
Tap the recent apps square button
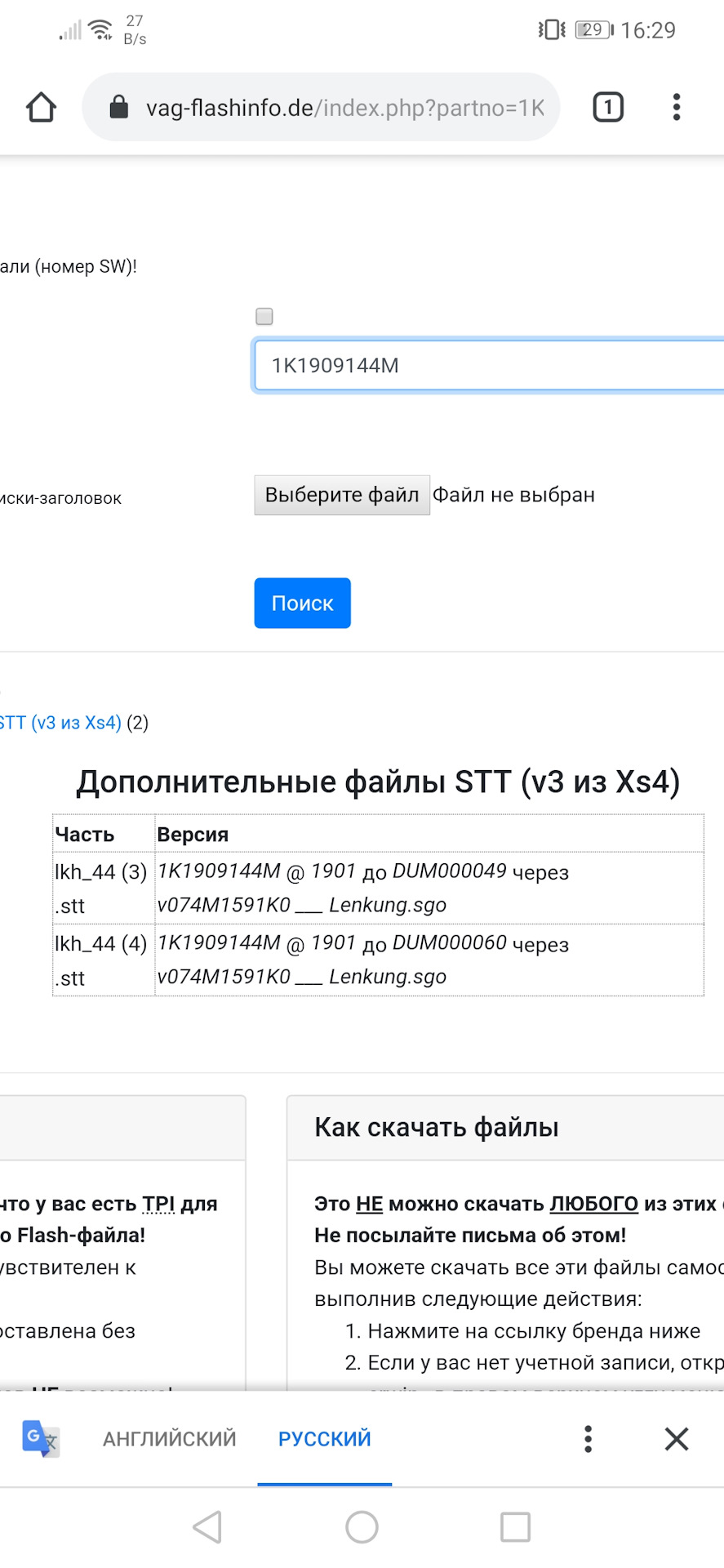515,1526
